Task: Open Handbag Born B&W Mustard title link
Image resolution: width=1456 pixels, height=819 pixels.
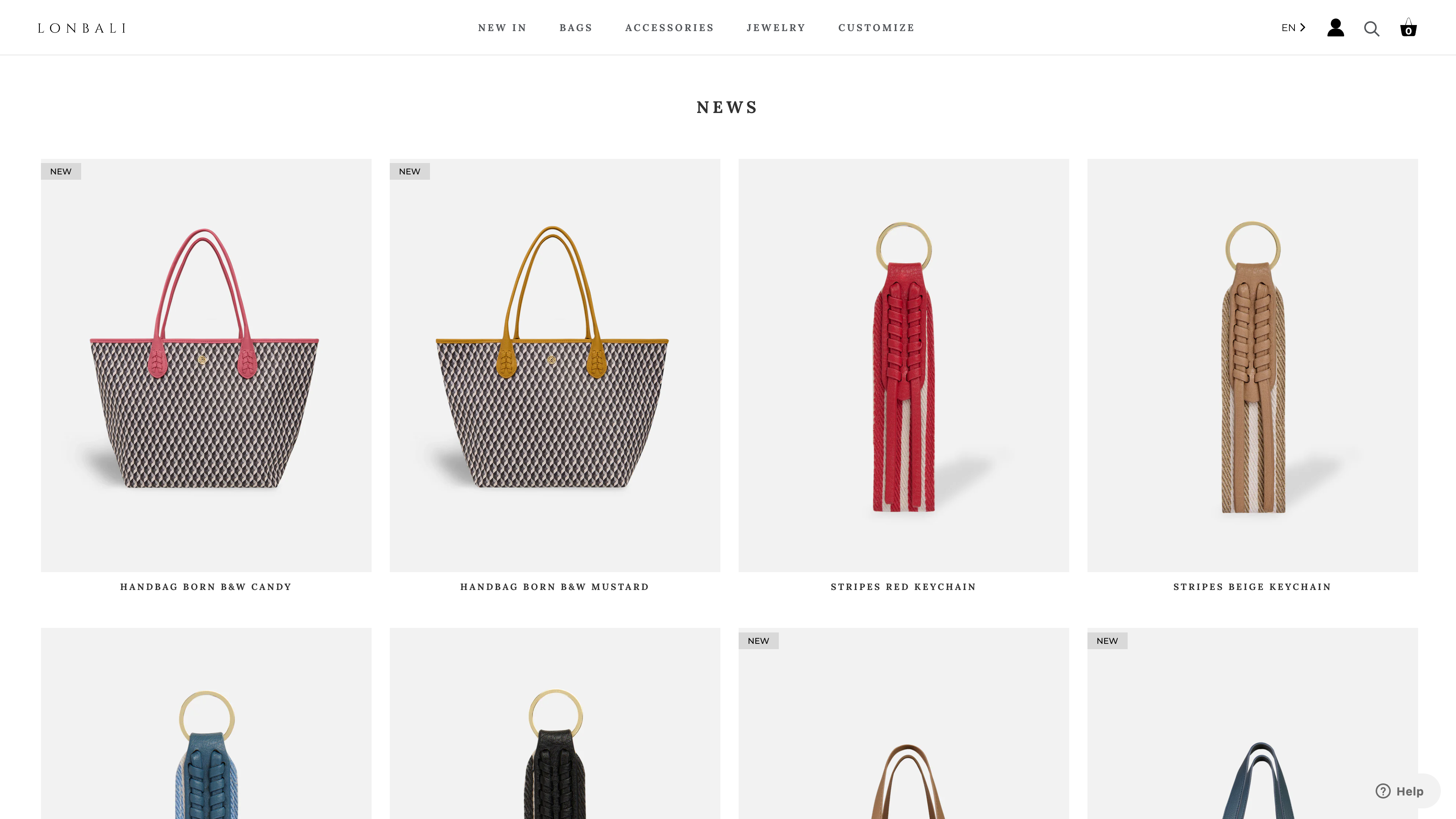Action: (554, 587)
